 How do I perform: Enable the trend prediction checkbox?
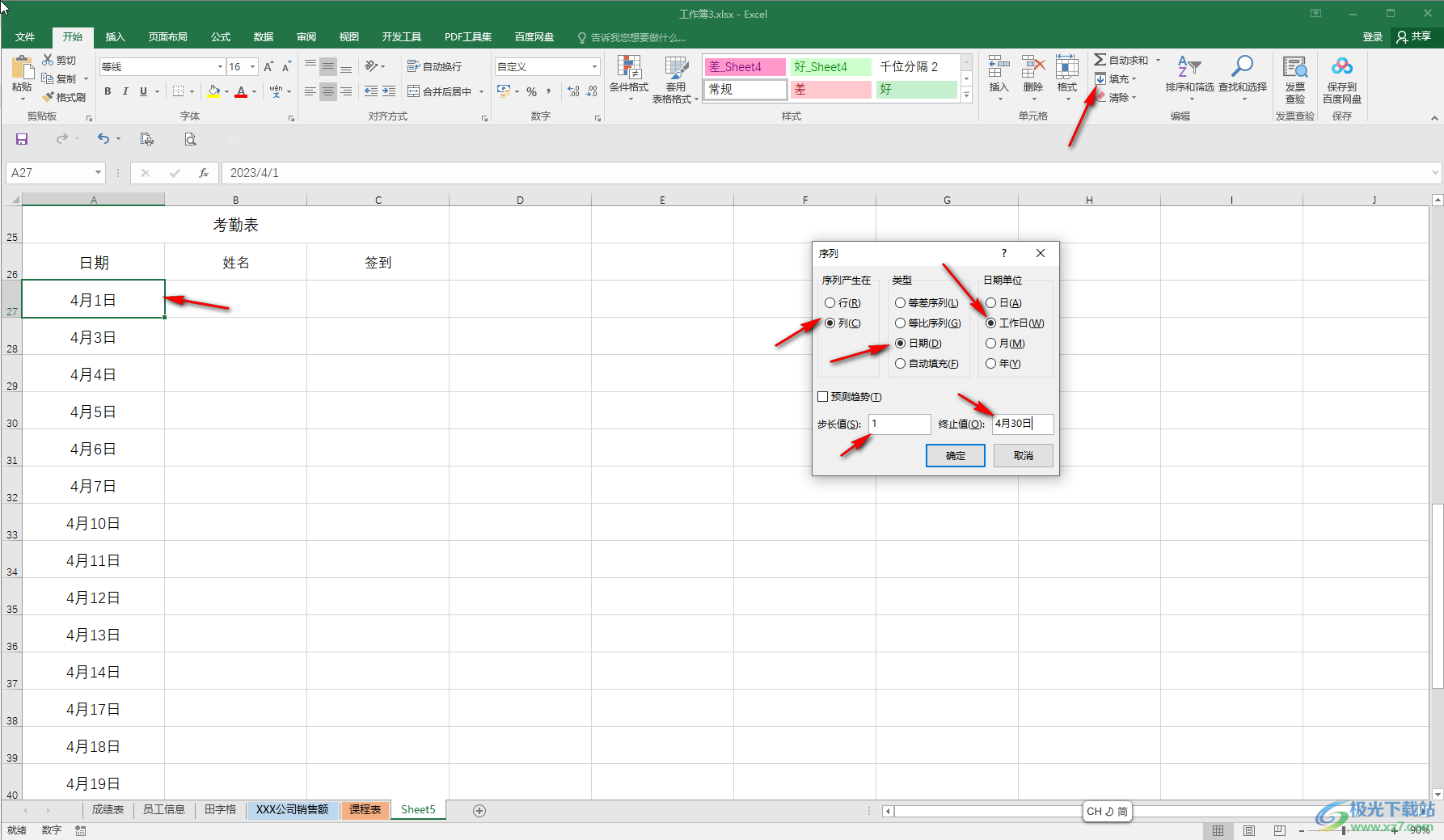point(823,397)
